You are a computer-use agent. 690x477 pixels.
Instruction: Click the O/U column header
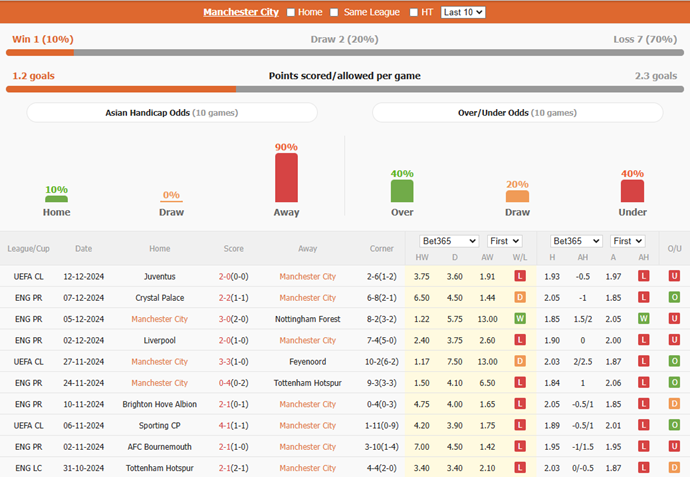pos(675,249)
